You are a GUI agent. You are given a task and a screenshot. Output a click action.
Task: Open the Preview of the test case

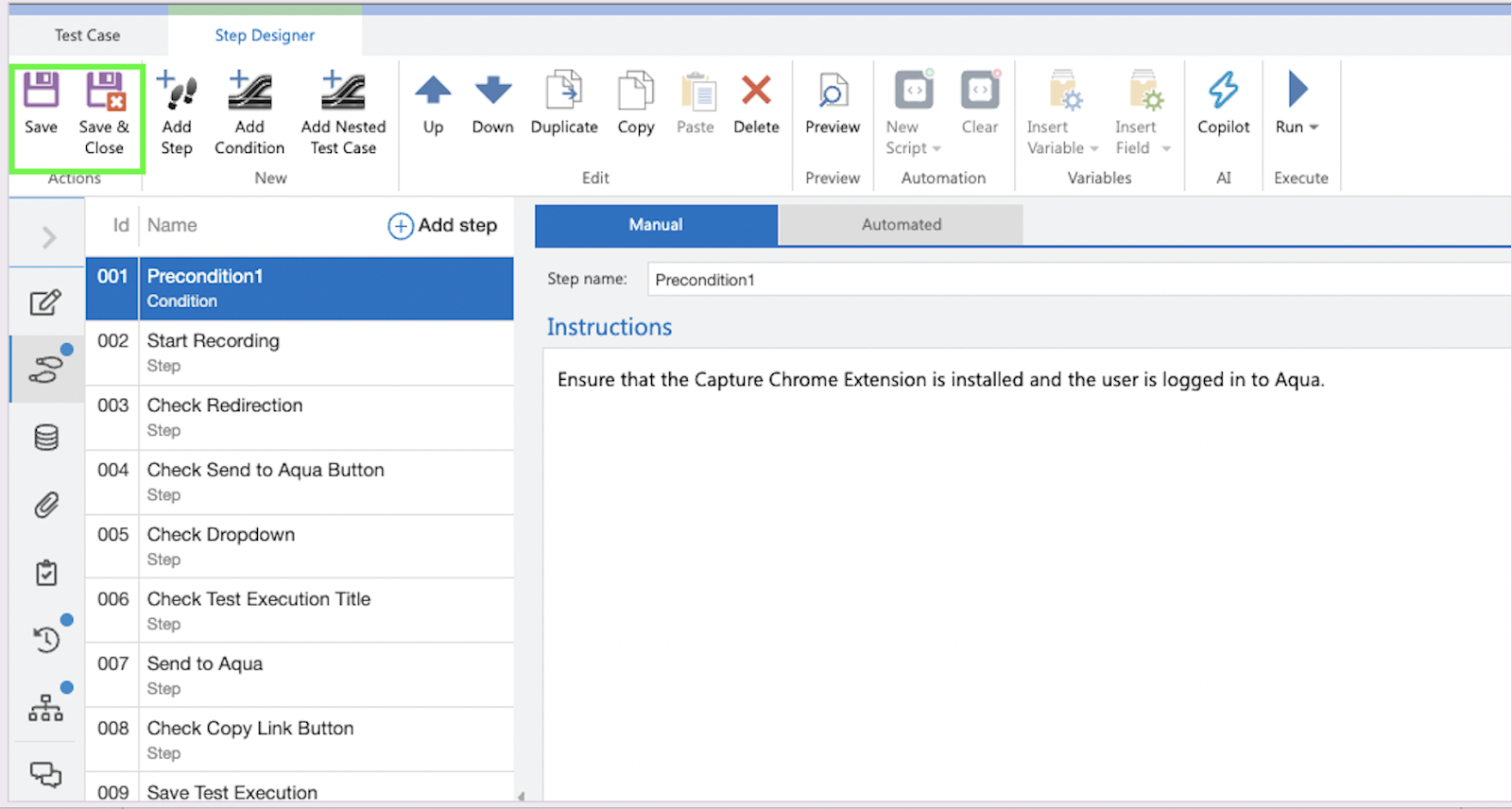coord(833,93)
